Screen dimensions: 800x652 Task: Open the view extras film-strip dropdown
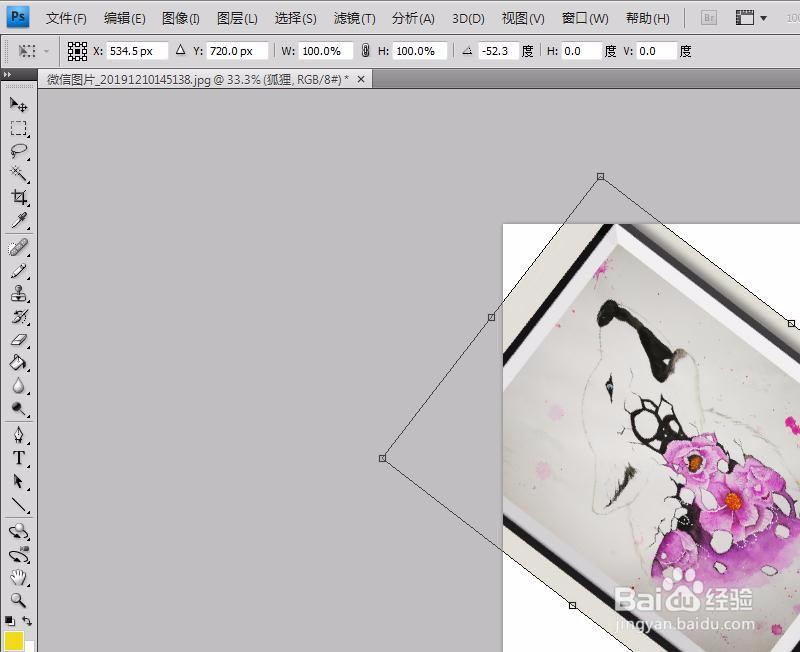pos(751,18)
